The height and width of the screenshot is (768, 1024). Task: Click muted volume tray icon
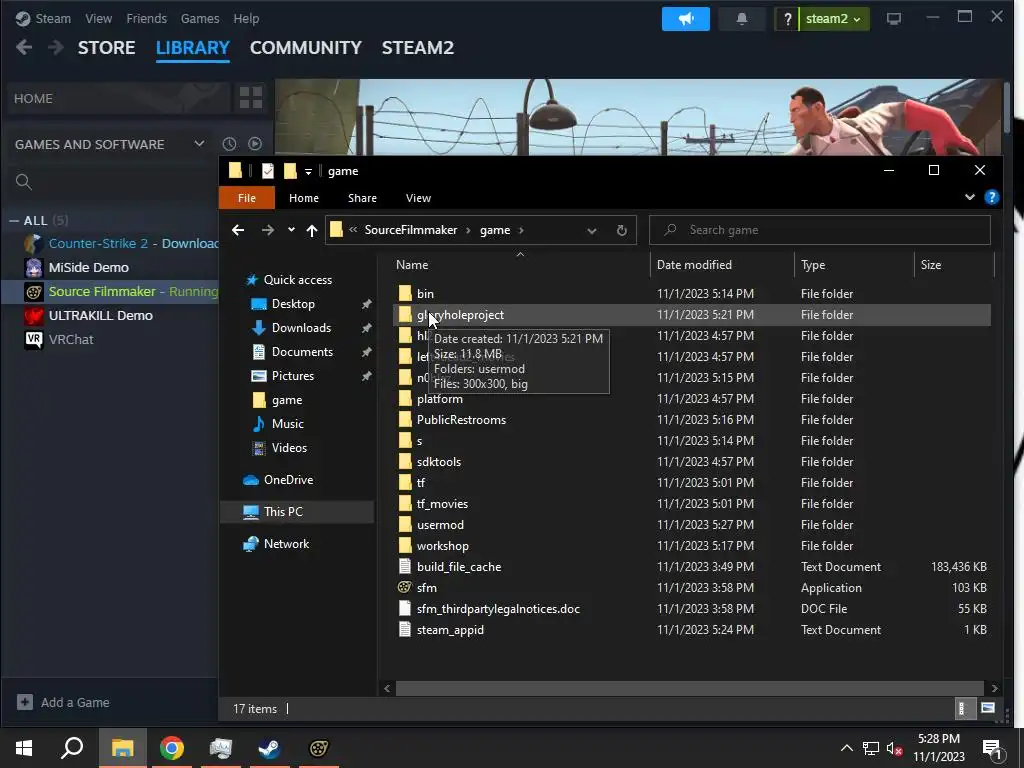[894, 748]
